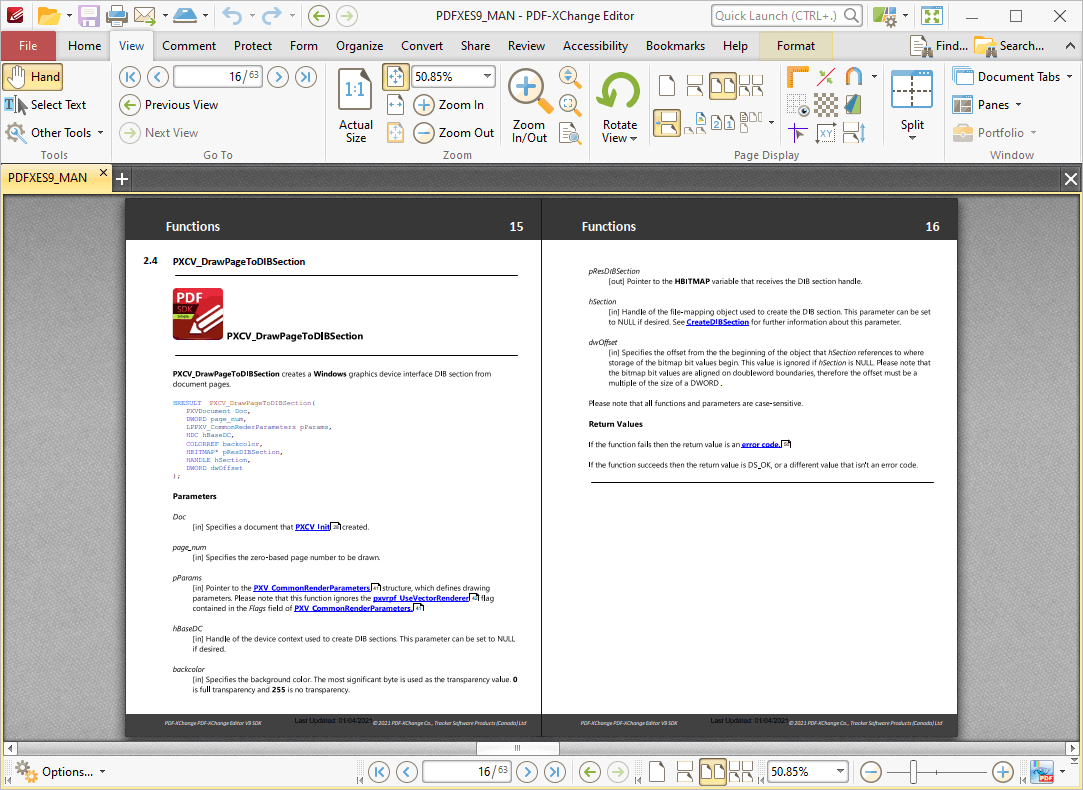1083x790 pixels.
Task: Expand the zoom percentage dropdown in ribbon
Action: point(487,77)
